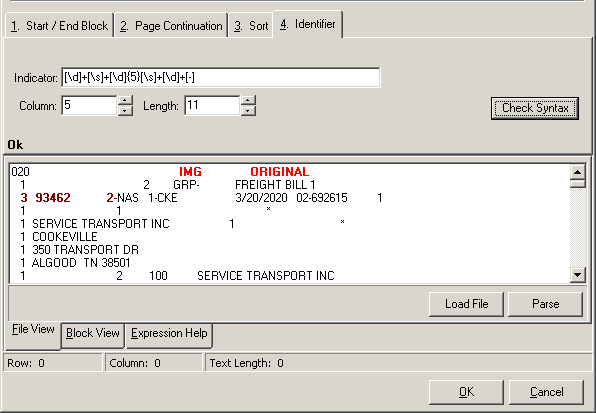
Task: Click into the Indicator expression field
Action: coord(220,78)
